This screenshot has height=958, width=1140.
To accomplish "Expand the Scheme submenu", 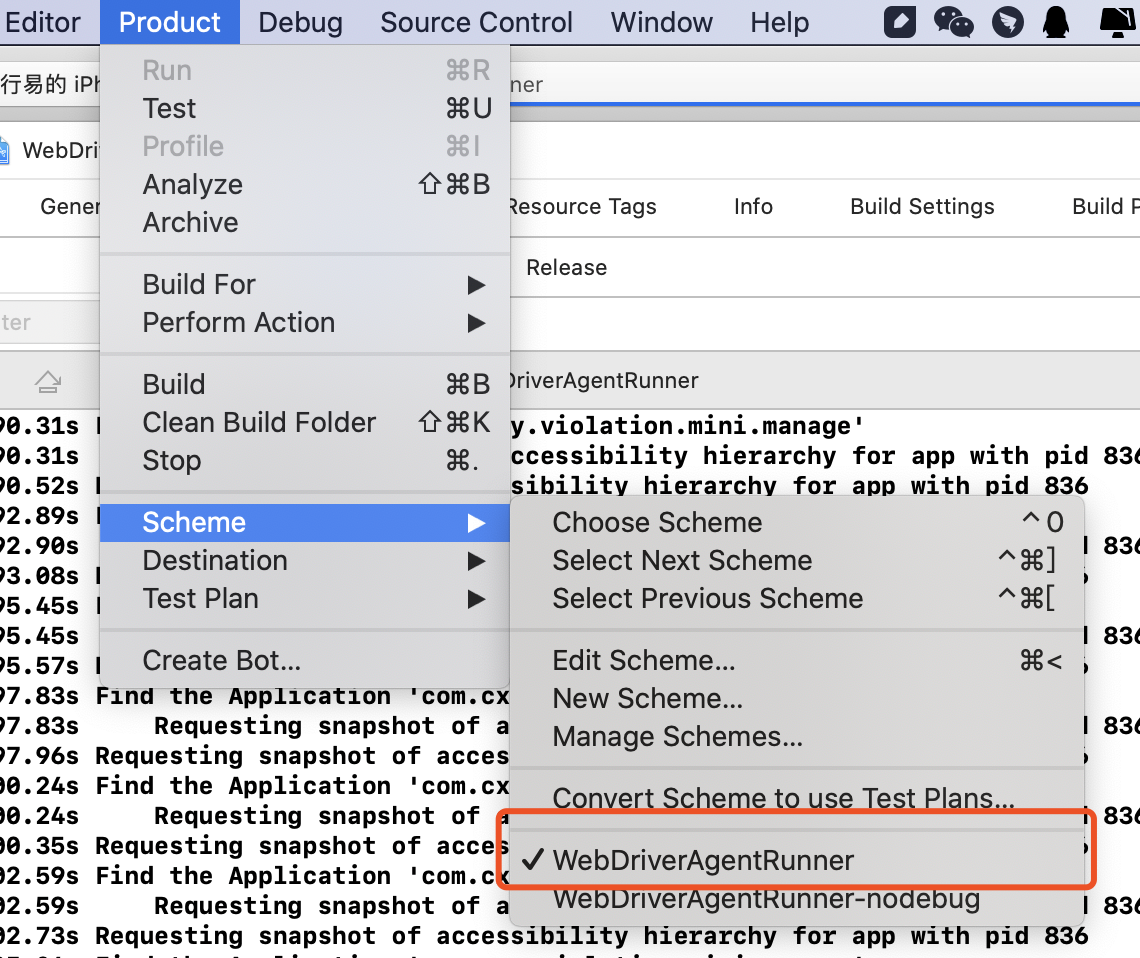I will [x=305, y=523].
